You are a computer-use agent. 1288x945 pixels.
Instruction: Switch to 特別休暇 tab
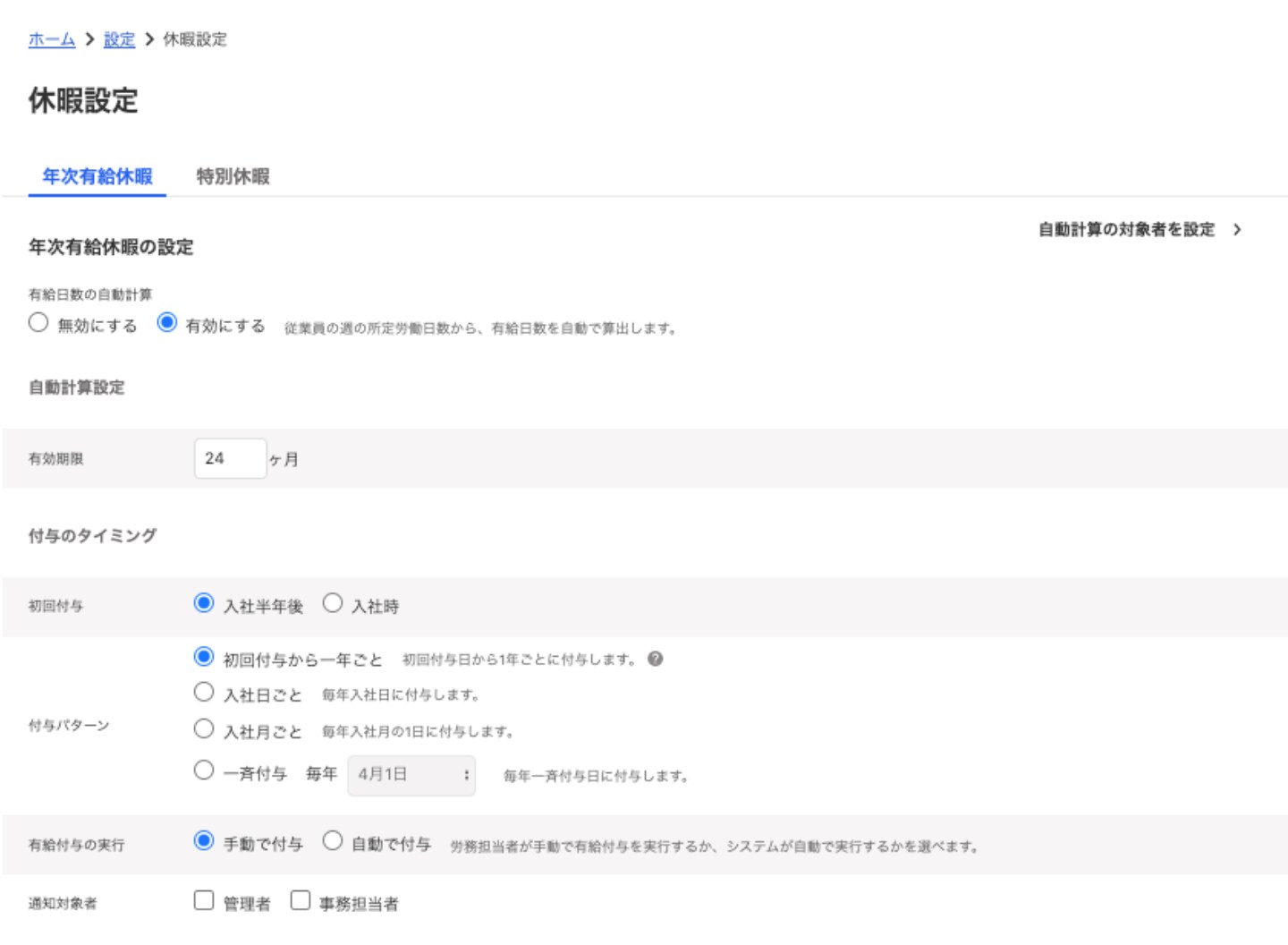pyautogui.click(x=233, y=176)
